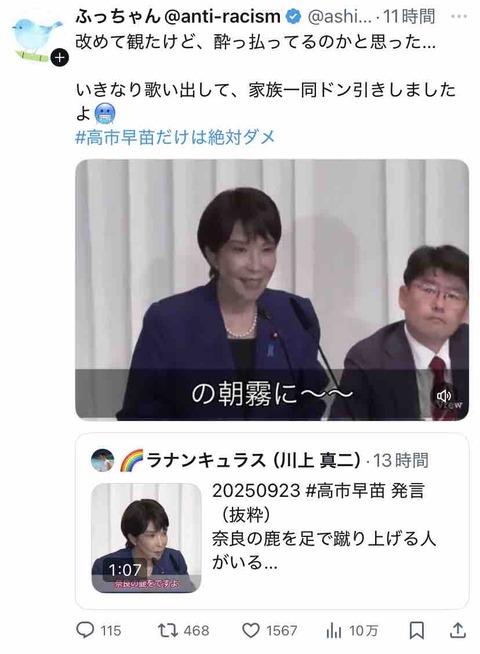Open quoted post by ラナンキュラス (川上 真二)
Viewport: 480px width, 654px height.
(272, 521)
